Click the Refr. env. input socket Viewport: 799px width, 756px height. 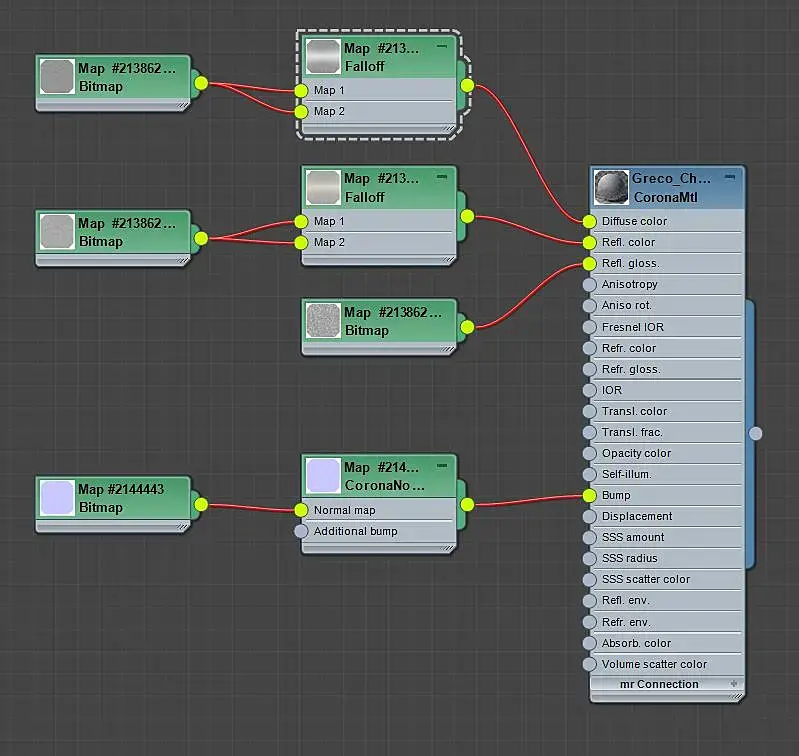(x=590, y=622)
